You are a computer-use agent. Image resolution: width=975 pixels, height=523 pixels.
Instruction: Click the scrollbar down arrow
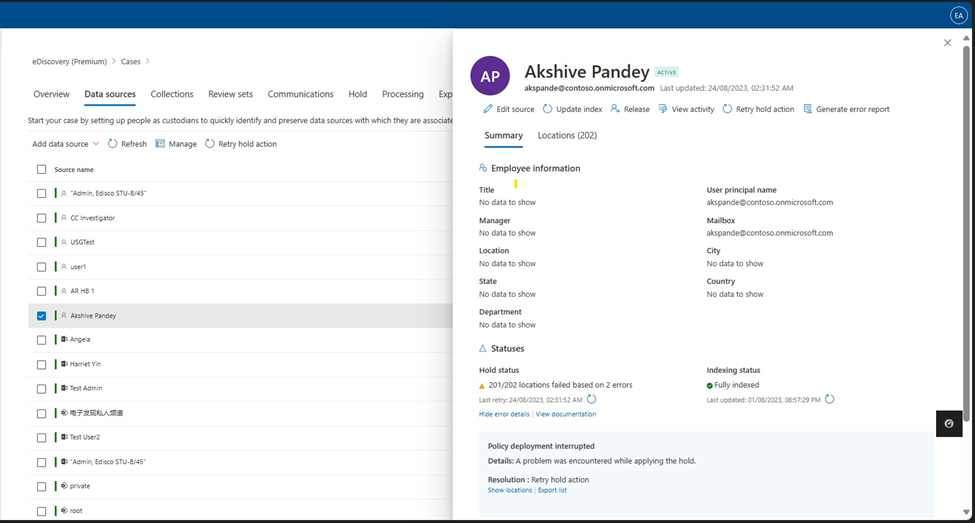coord(966,512)
